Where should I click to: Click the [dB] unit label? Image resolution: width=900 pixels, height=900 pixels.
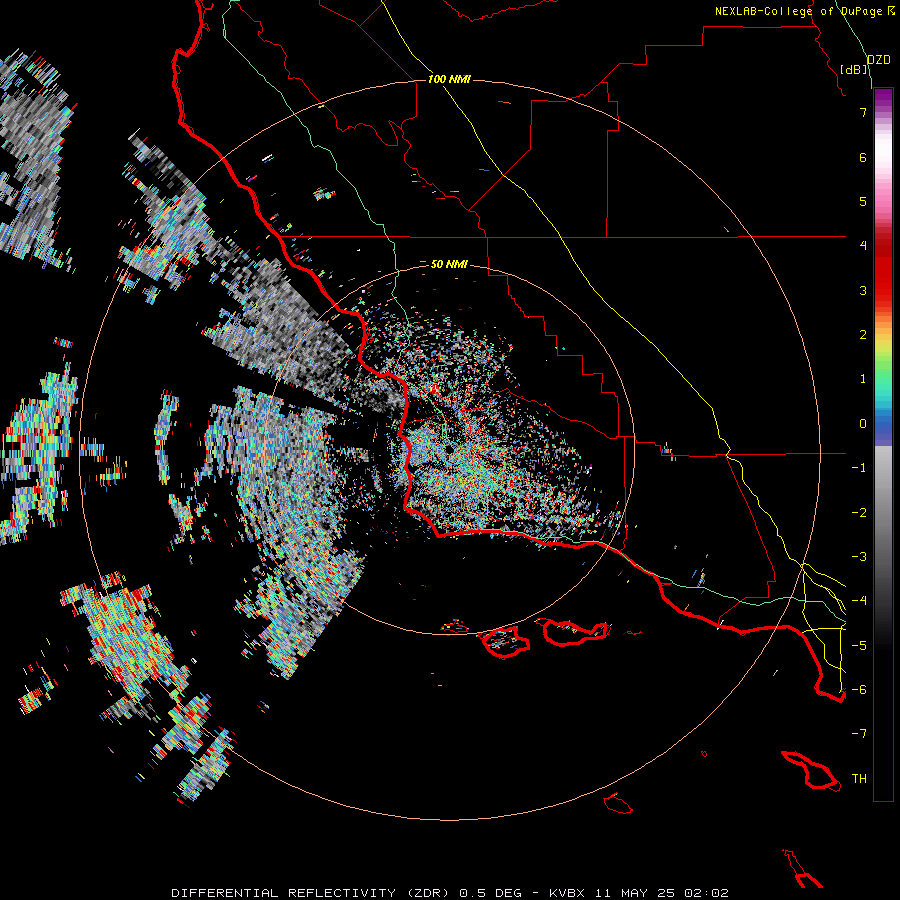854,69
